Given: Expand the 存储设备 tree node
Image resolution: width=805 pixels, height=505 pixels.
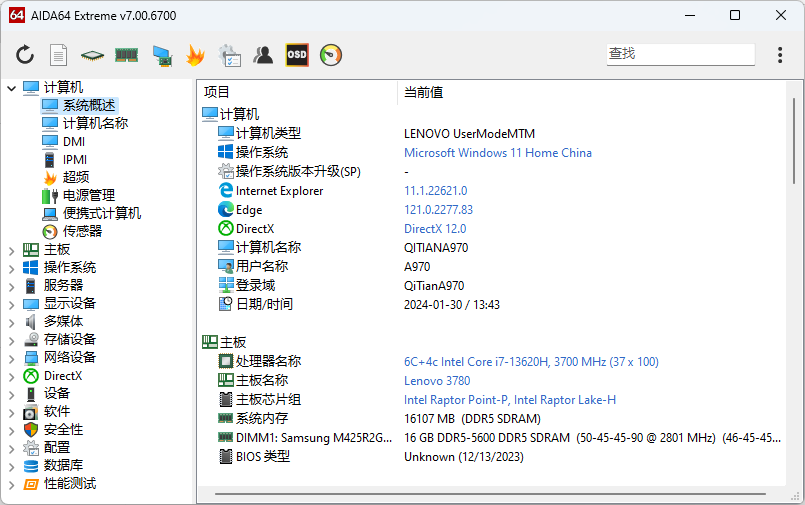Looking at the screenshot, I should point(12,340).
